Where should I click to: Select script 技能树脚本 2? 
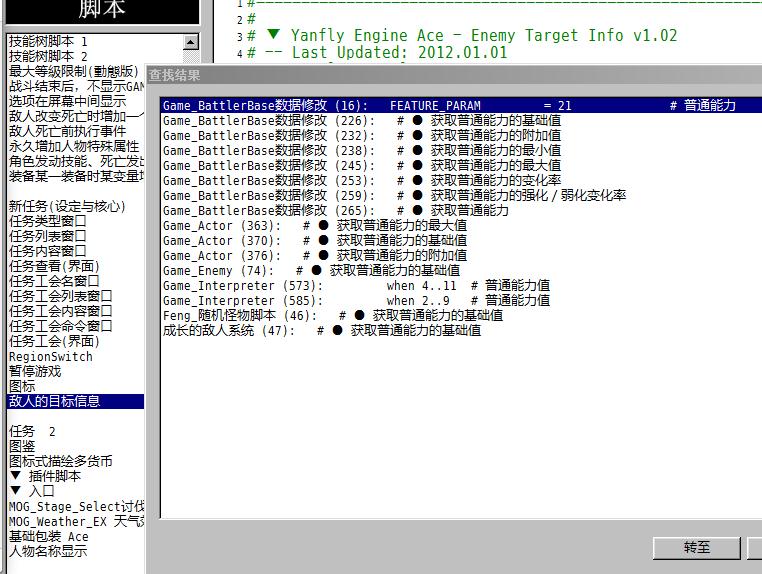[x=48, y=56]
